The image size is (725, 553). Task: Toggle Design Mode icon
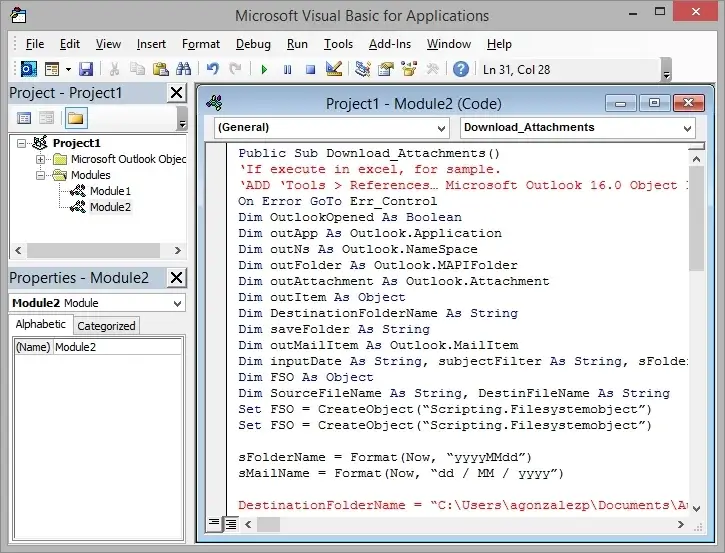click(x=334, y=69)
